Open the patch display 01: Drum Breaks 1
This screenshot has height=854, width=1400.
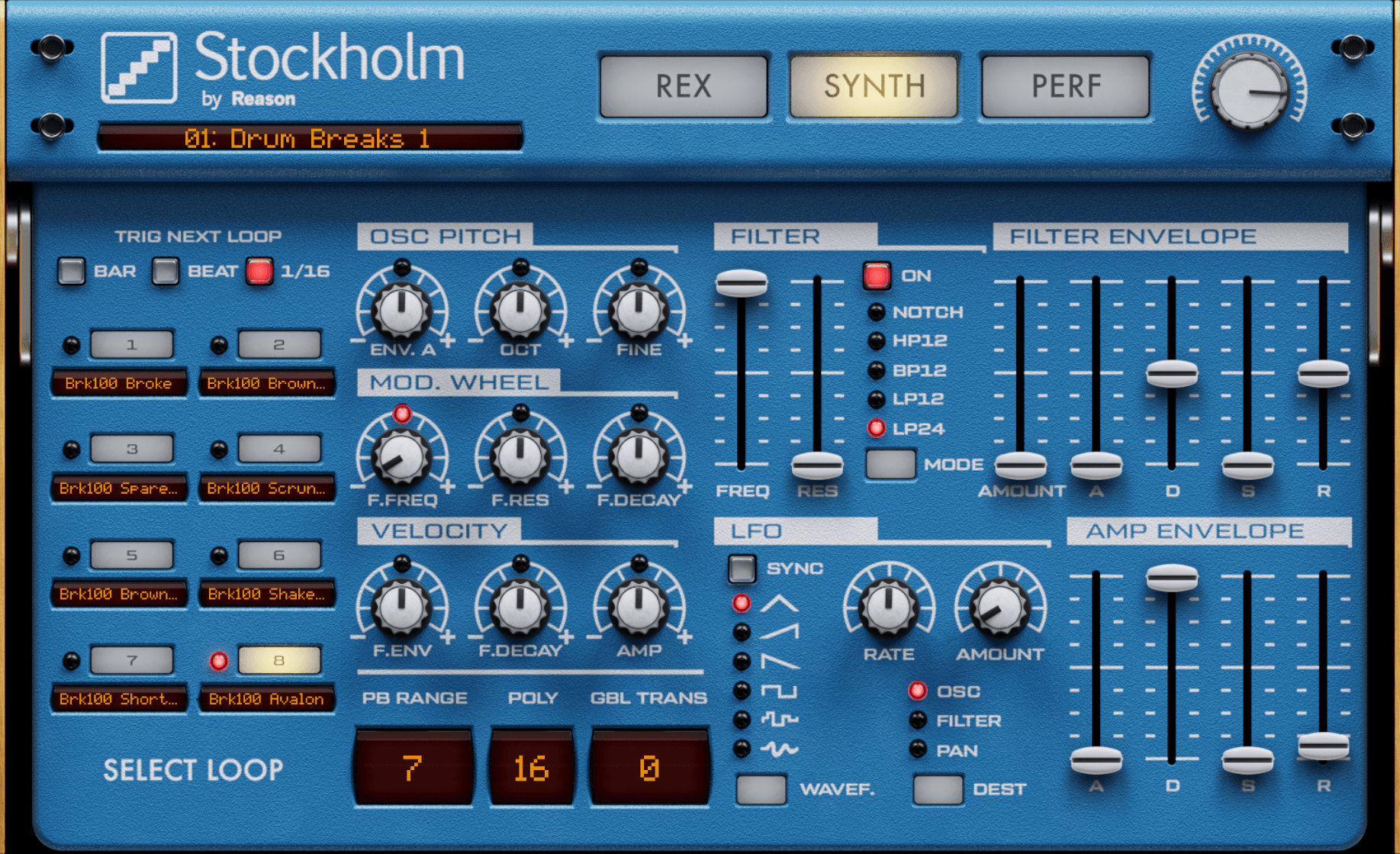point(309,138)
